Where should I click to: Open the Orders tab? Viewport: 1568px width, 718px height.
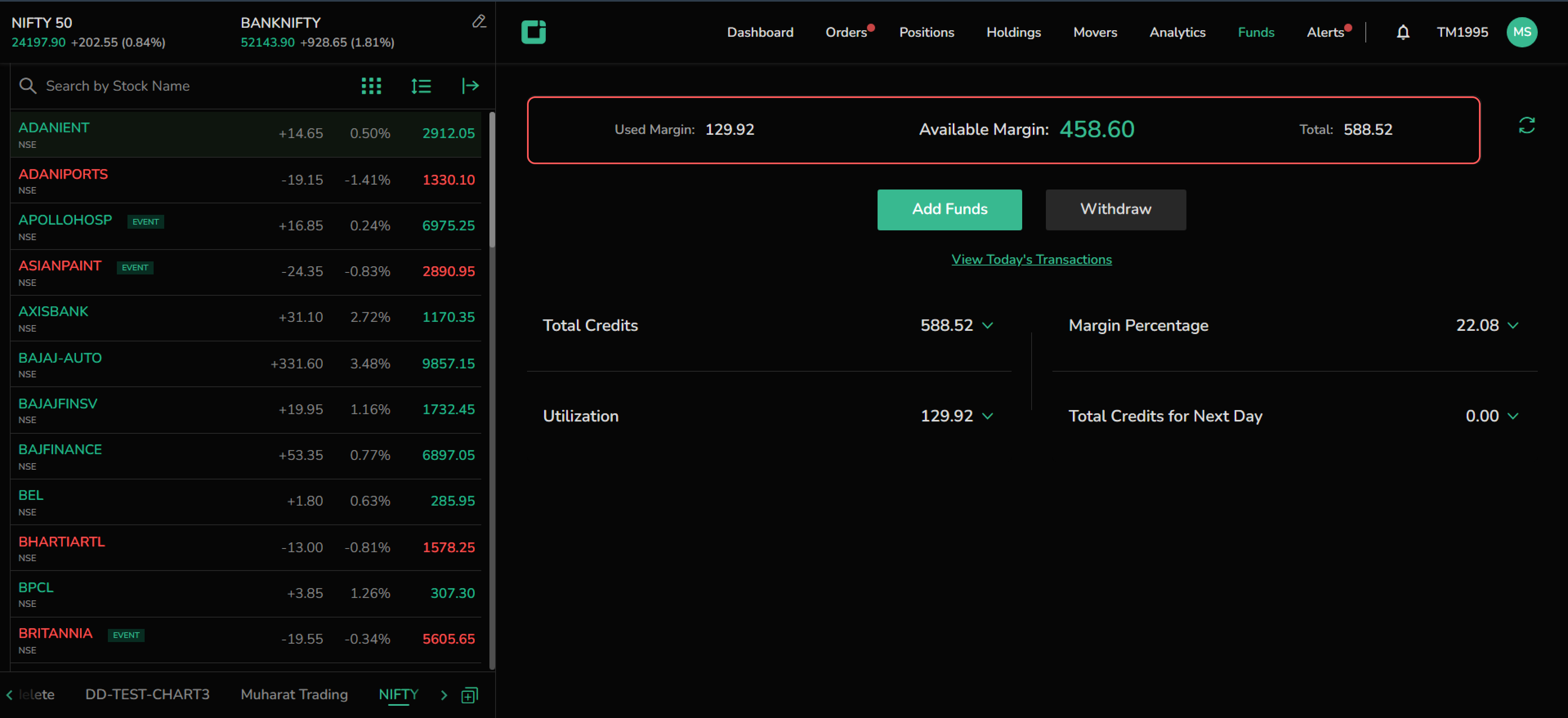(846, 32)
